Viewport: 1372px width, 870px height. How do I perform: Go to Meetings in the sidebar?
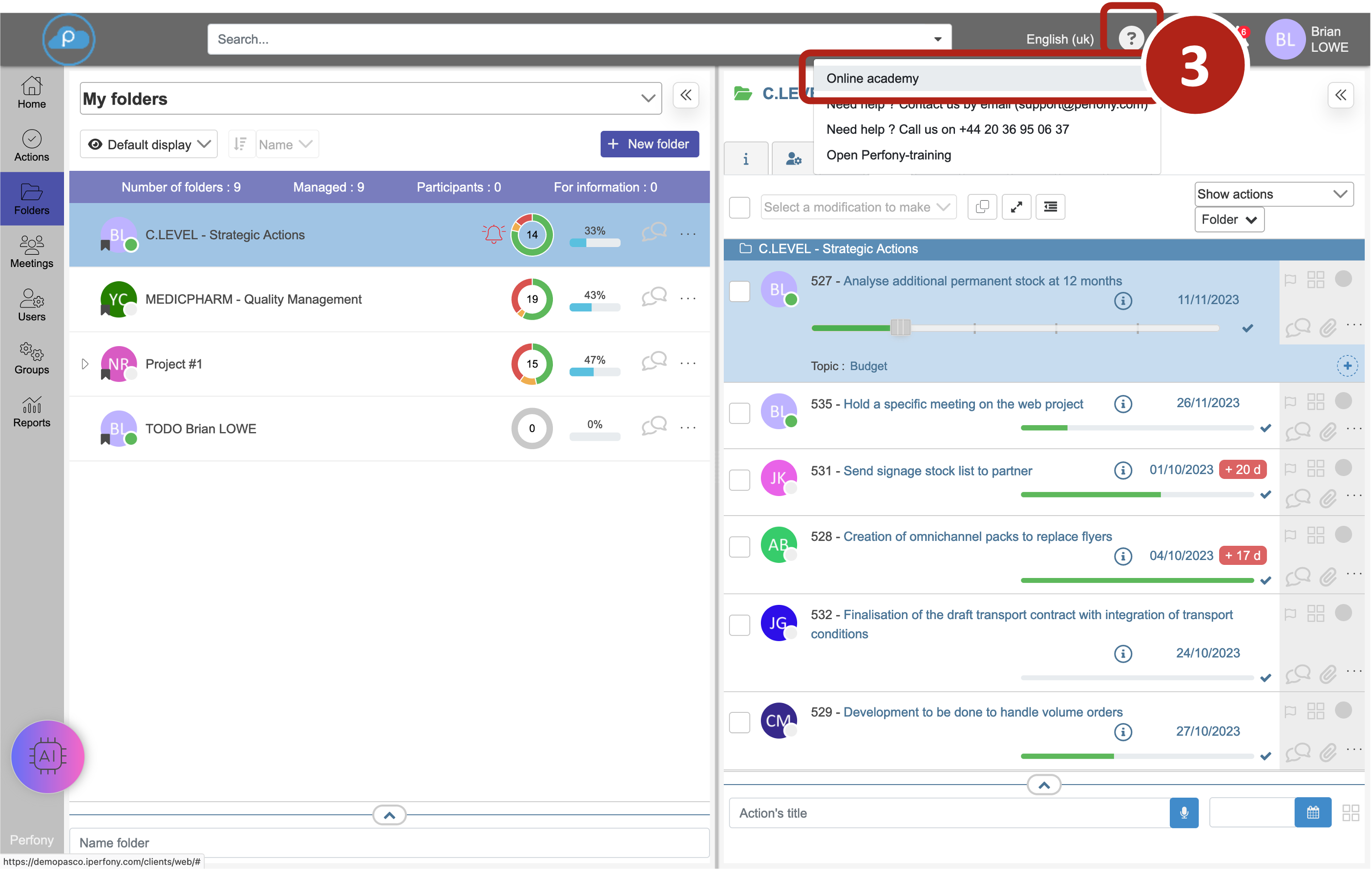click(32, 252)
